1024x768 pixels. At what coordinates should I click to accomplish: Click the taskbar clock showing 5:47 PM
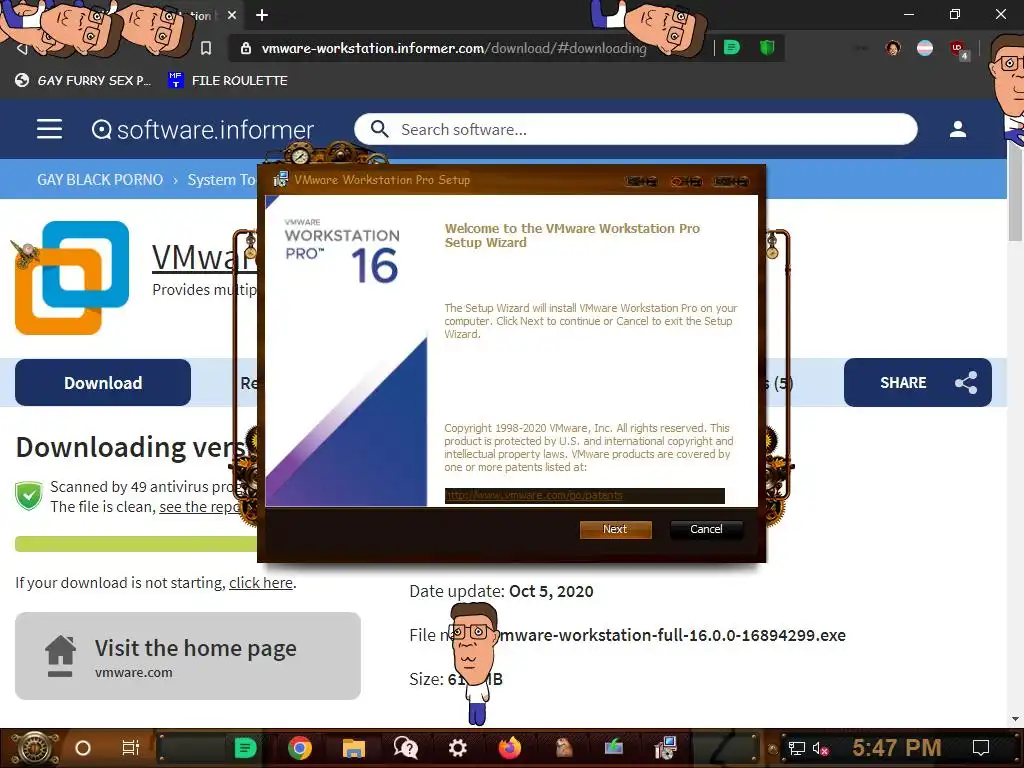[x=897, y=747]
